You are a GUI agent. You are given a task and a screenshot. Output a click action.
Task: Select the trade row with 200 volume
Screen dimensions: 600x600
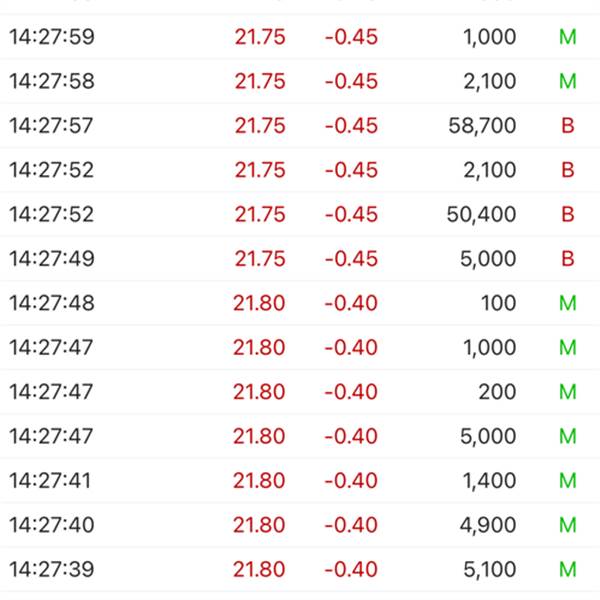point(300,391)
